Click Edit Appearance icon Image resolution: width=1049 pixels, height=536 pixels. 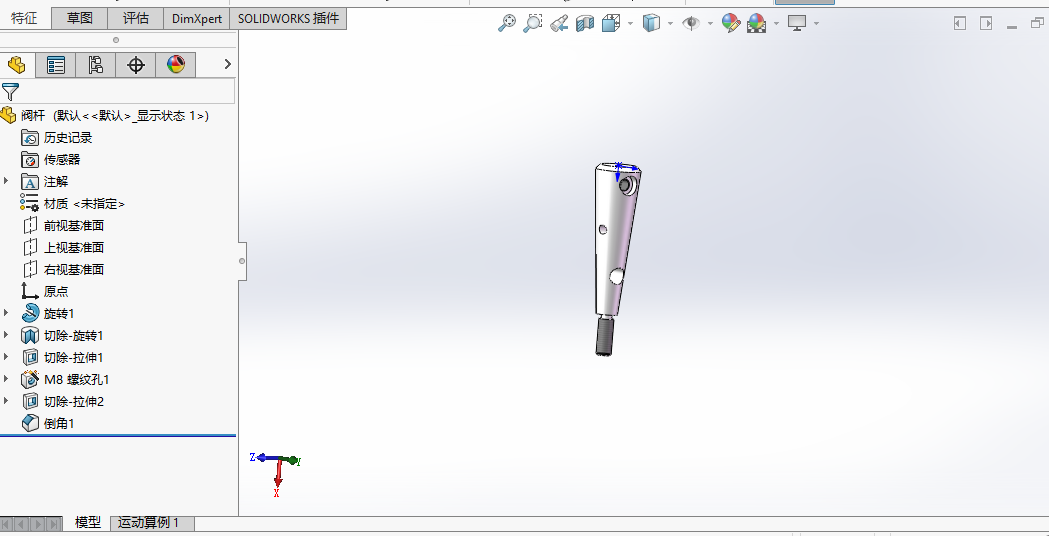[x=731, y=23]
